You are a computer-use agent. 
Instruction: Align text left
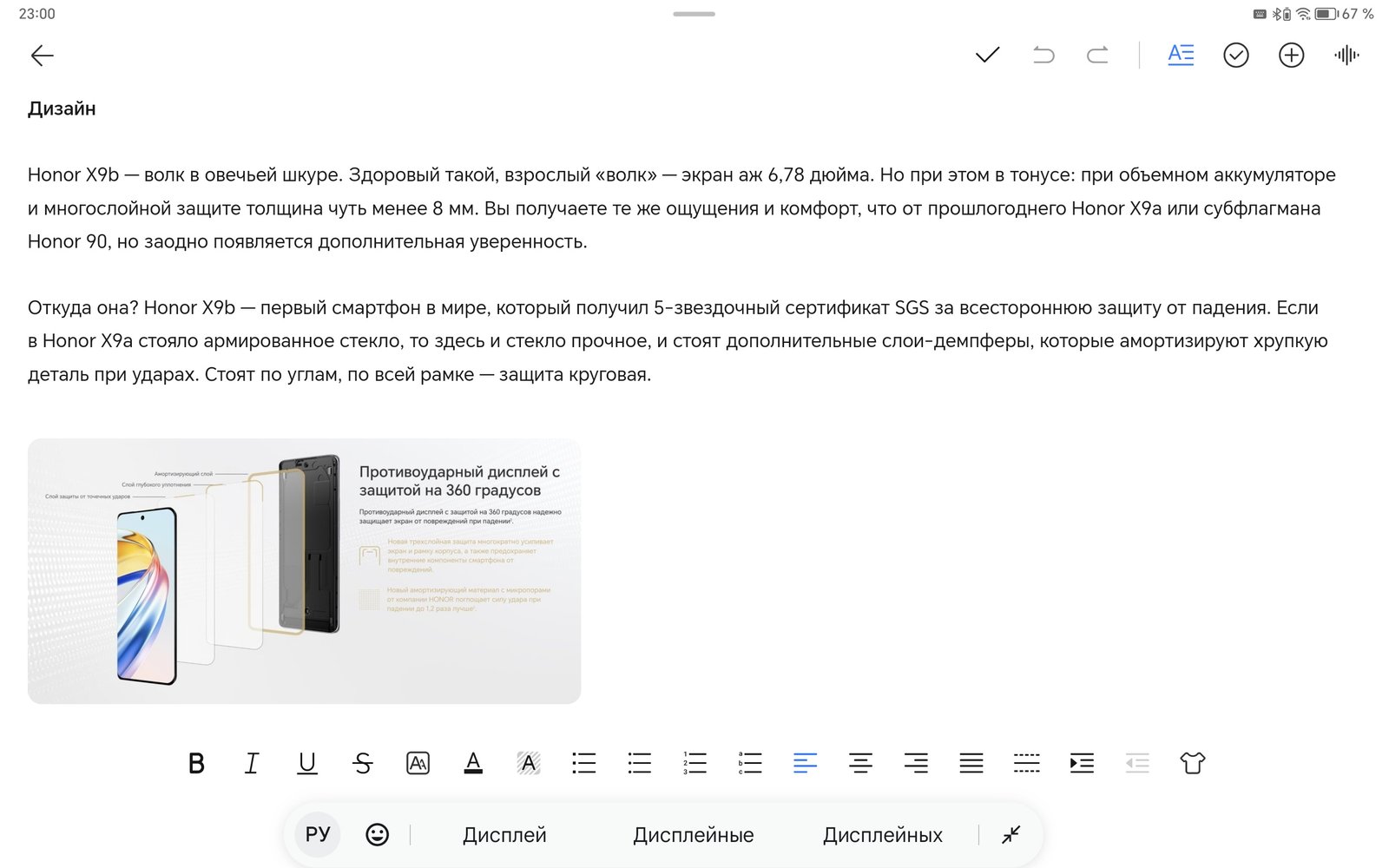806,763
